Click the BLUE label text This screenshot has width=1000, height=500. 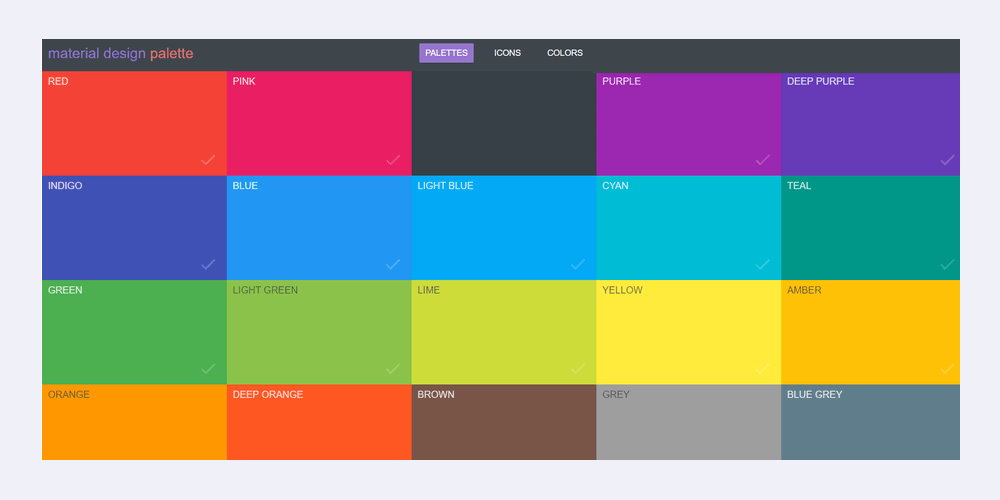pos(246,186)
